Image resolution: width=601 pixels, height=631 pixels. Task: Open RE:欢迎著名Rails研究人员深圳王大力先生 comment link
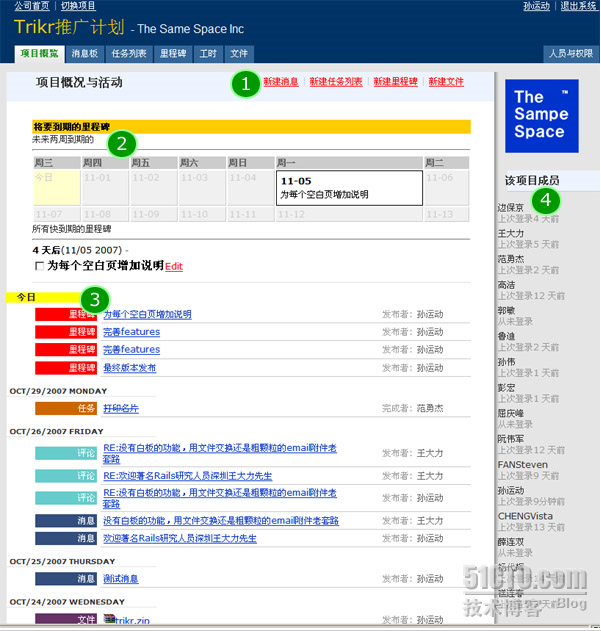188,476
